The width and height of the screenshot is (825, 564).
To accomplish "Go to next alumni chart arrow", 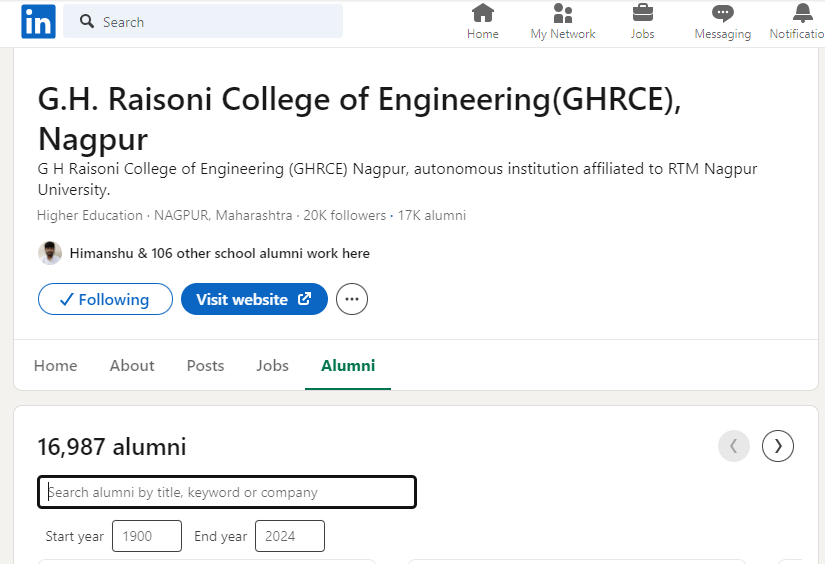I will 778,446.
